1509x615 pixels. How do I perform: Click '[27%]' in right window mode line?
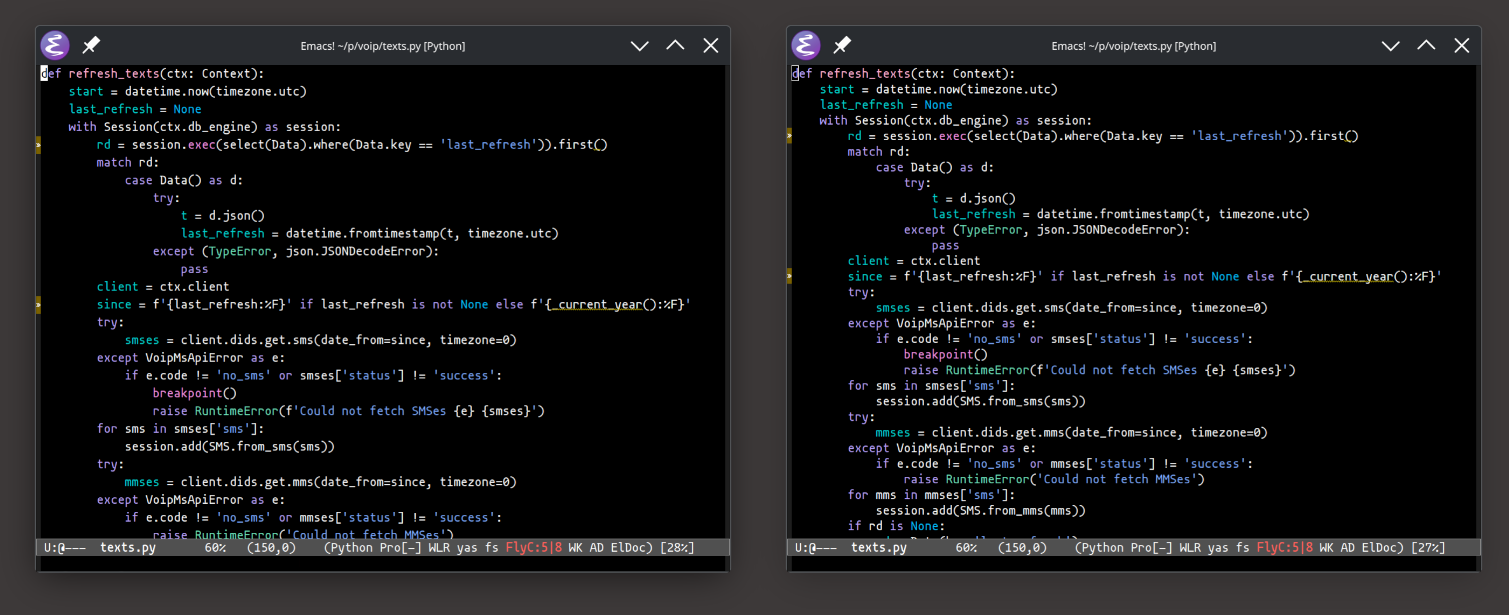pyautogui.click(x=1429, y=548)
